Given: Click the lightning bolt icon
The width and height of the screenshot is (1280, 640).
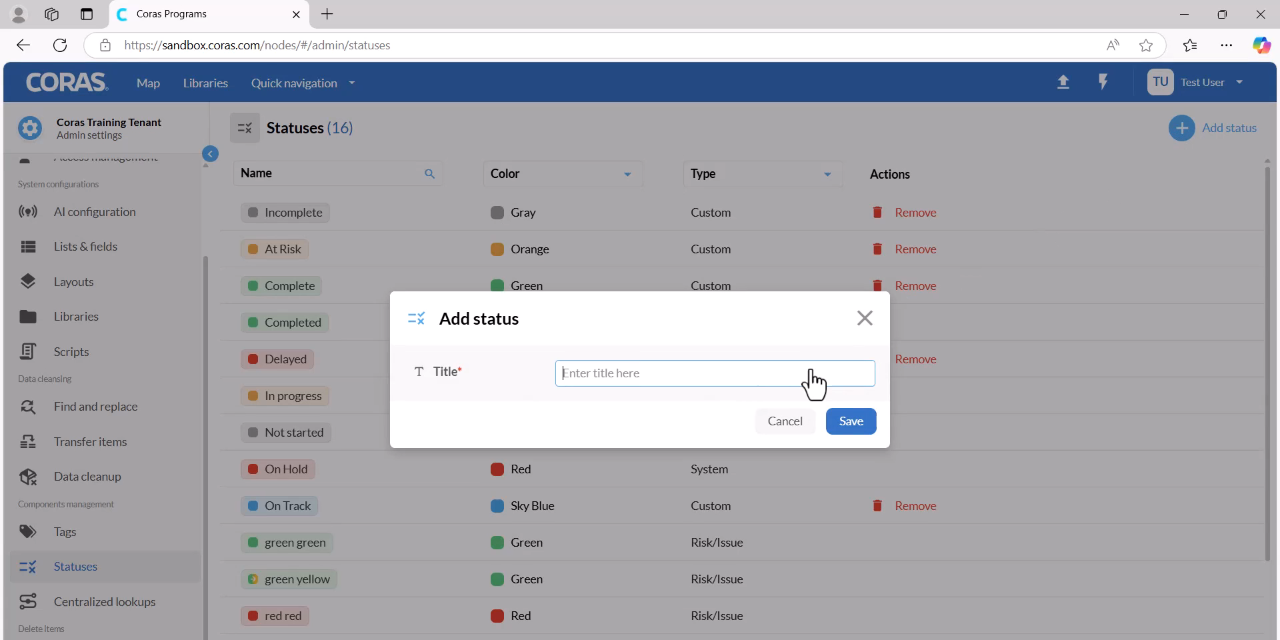Looking at the screenshot, I should [x=1103, y=82].
